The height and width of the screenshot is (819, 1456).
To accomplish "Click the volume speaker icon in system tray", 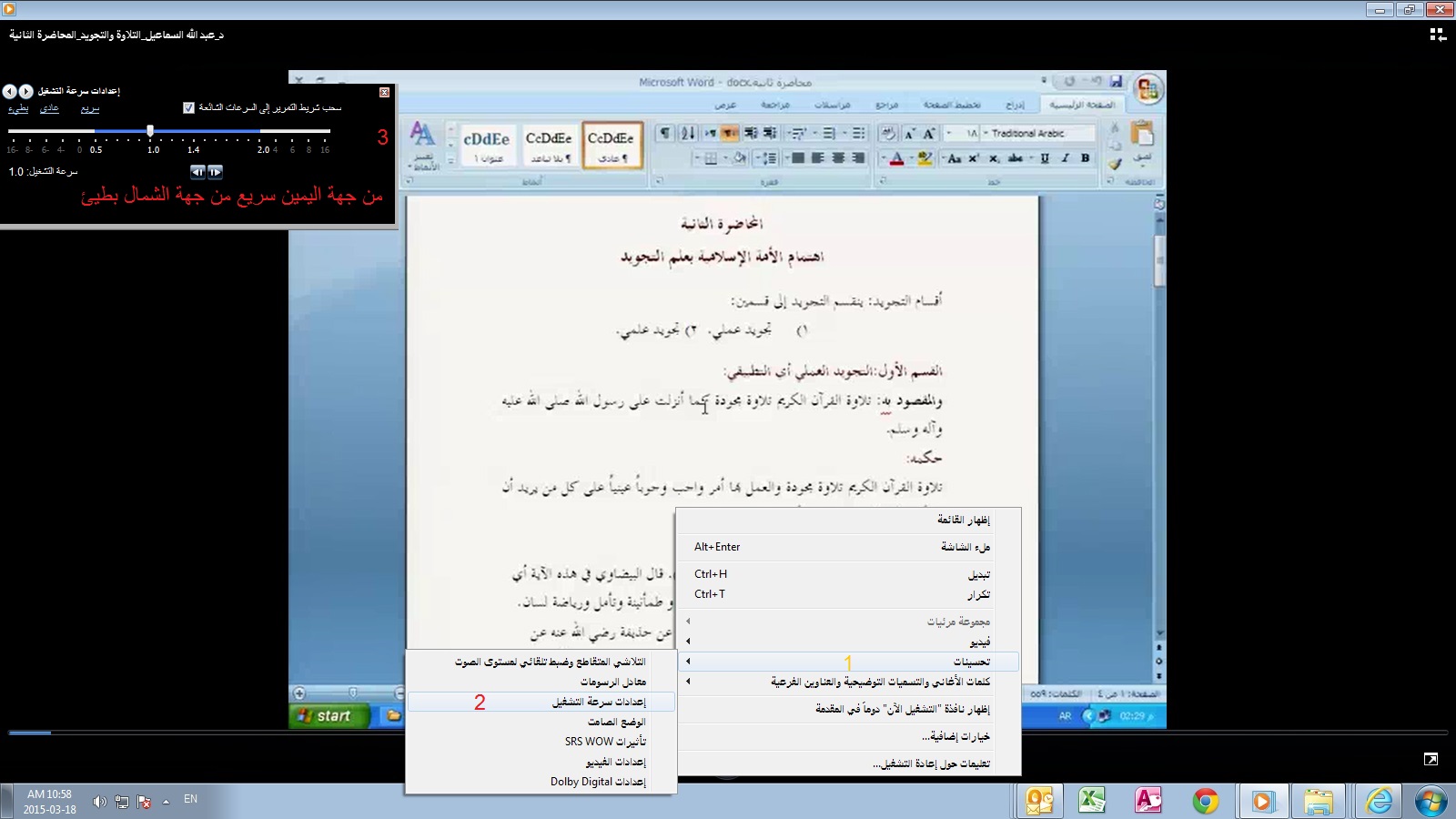I will 99,802.
